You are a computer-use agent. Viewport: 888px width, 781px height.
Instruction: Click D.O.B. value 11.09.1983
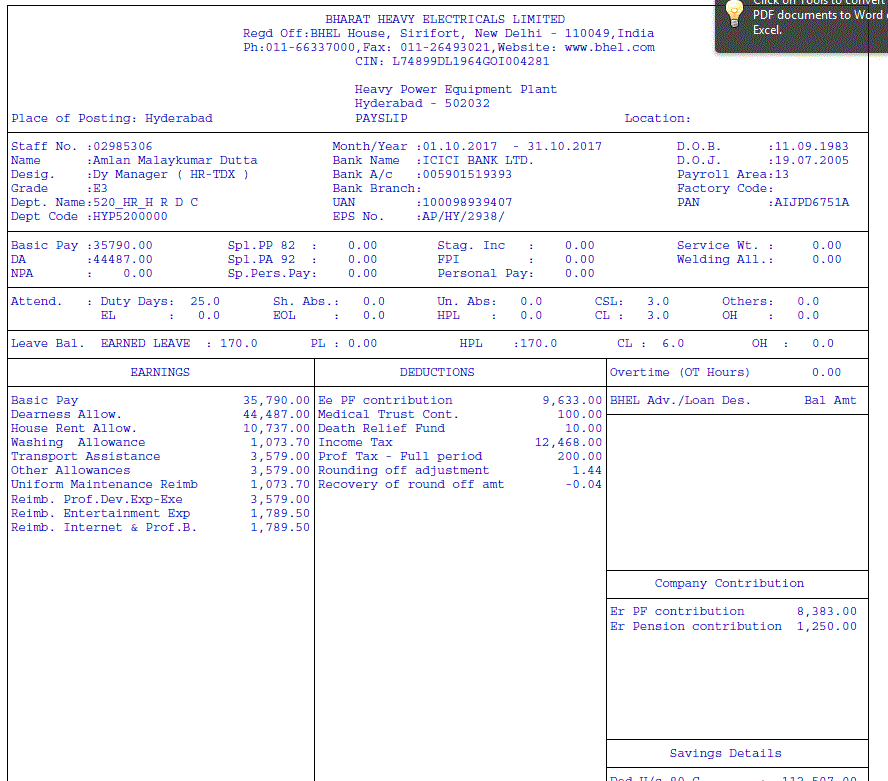pos(812,147)
